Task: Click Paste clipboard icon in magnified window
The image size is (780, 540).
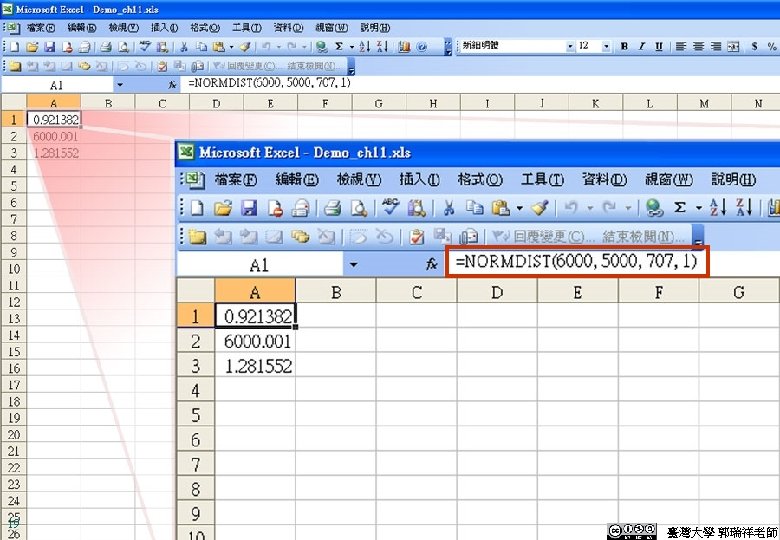Action: [501, 208]
